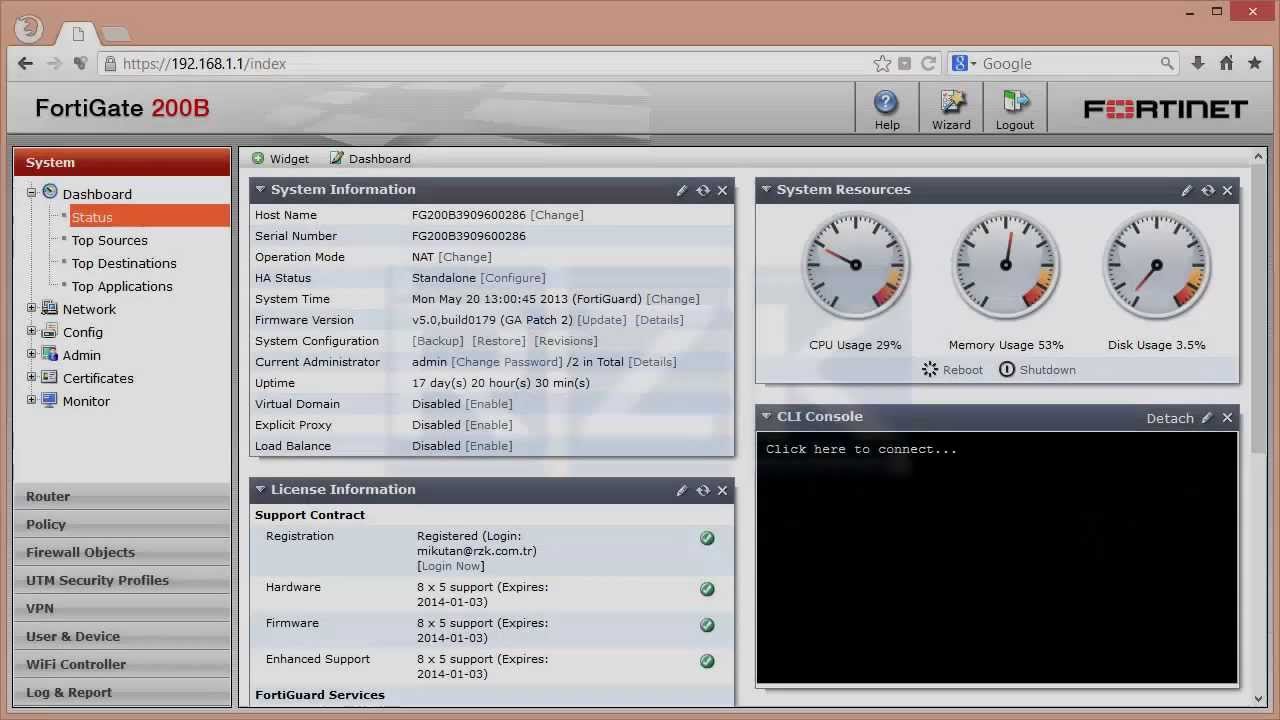1280x720 pixels.
Task: Select Status under Dashboard
Action: tap(92, 217)
